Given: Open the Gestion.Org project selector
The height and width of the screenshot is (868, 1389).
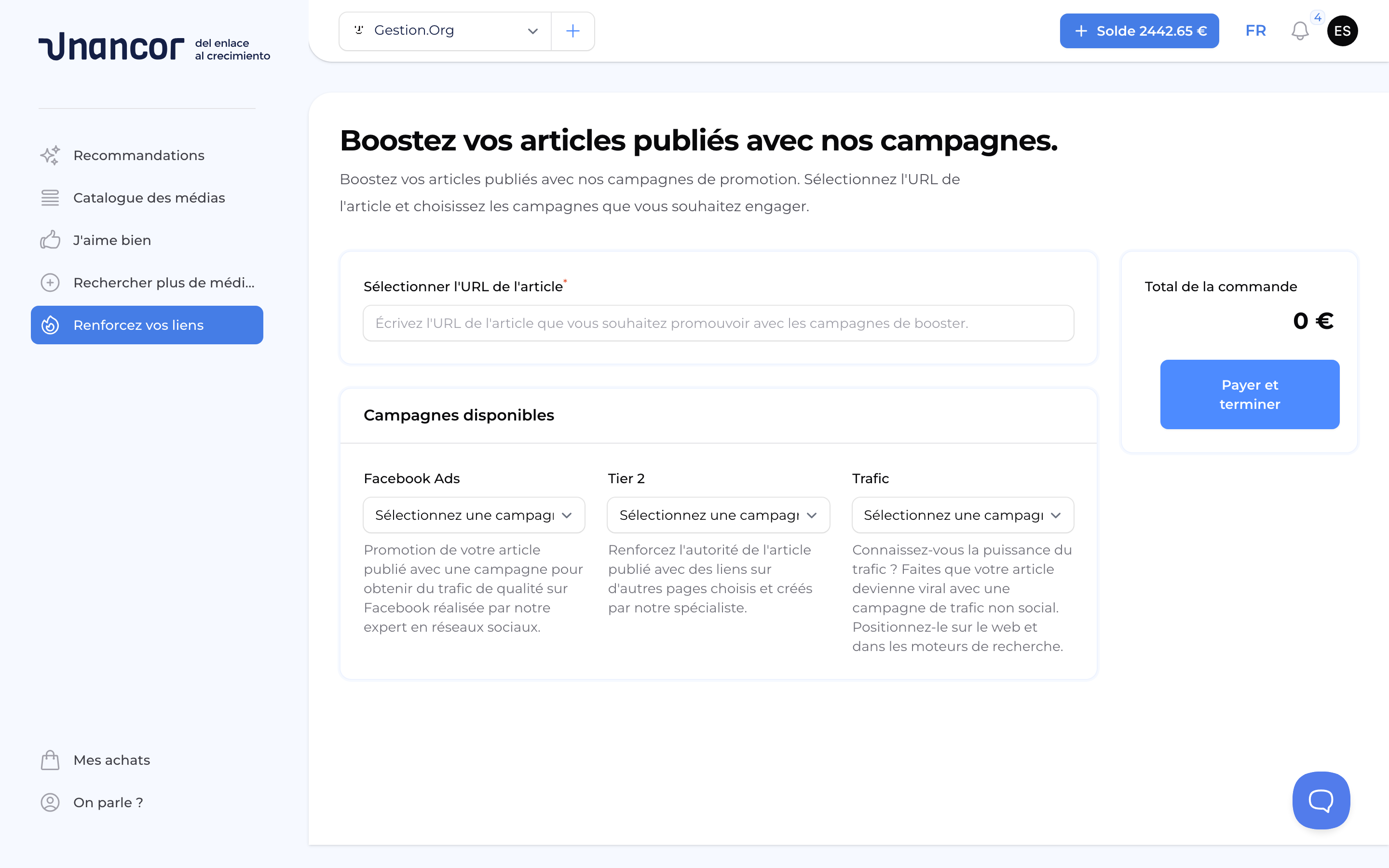Looking at the screenshot, I should pos(446,30).
